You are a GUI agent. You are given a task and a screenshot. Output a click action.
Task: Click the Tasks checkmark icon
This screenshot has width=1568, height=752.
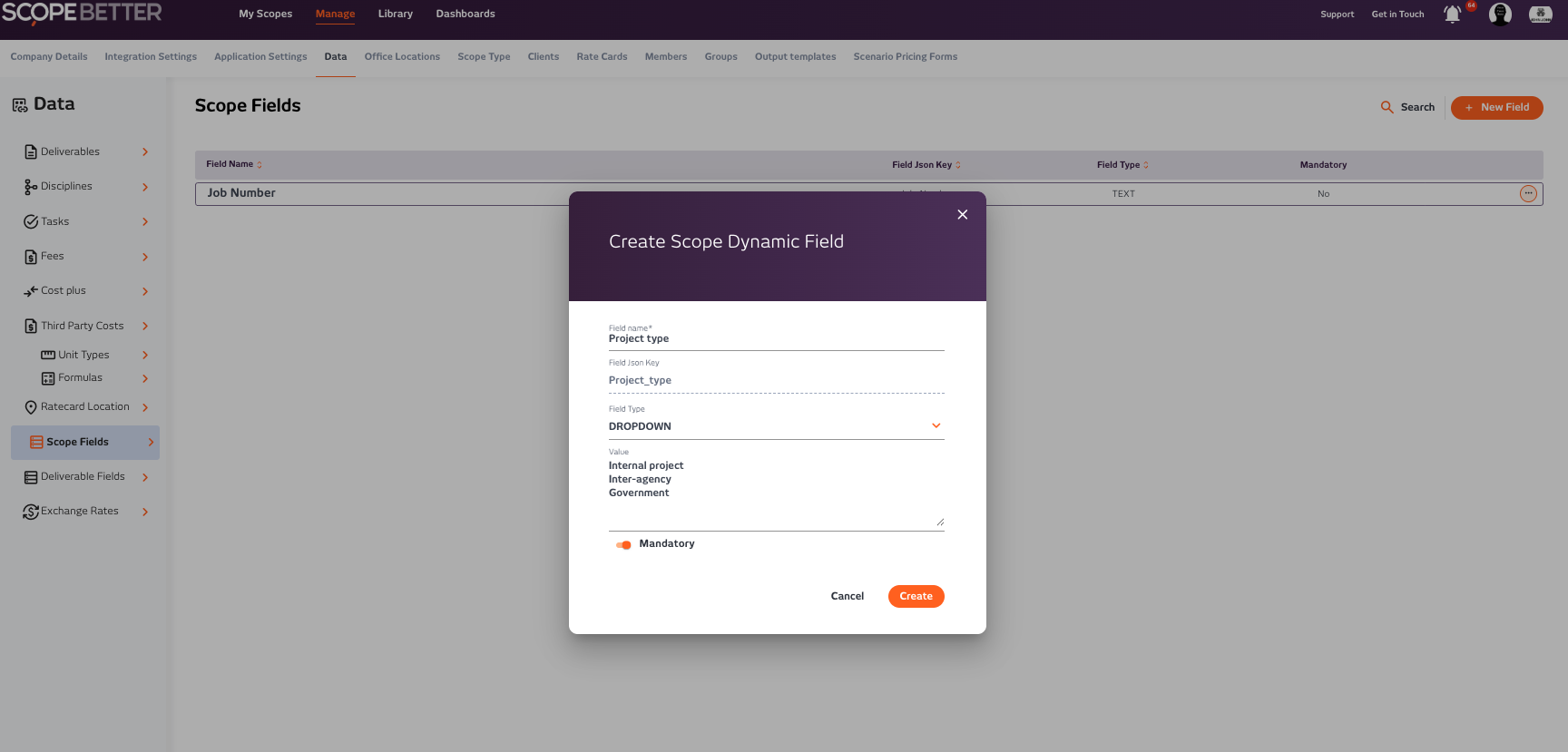31,222
